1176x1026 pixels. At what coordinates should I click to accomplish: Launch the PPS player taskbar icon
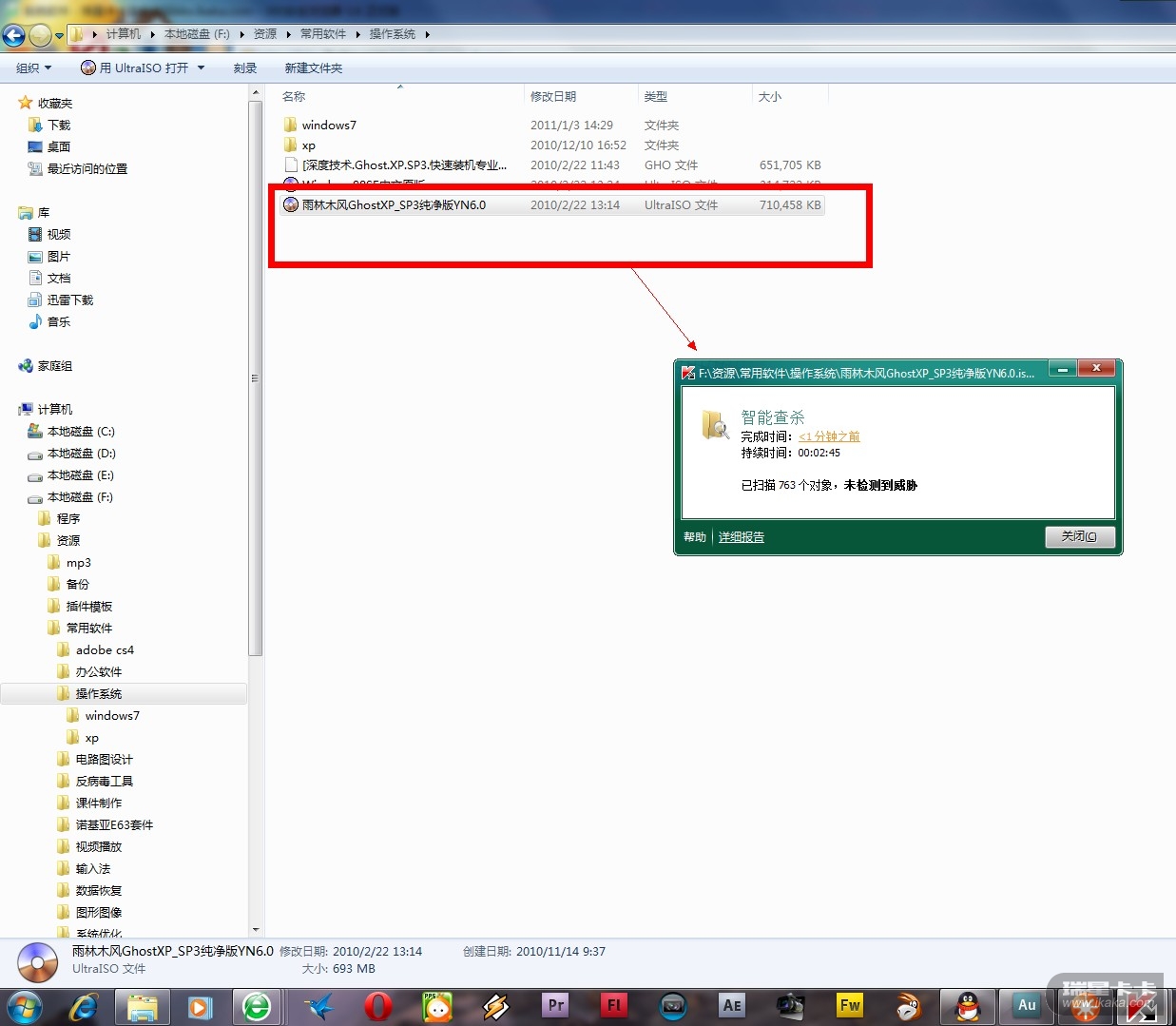[437, 1006]
